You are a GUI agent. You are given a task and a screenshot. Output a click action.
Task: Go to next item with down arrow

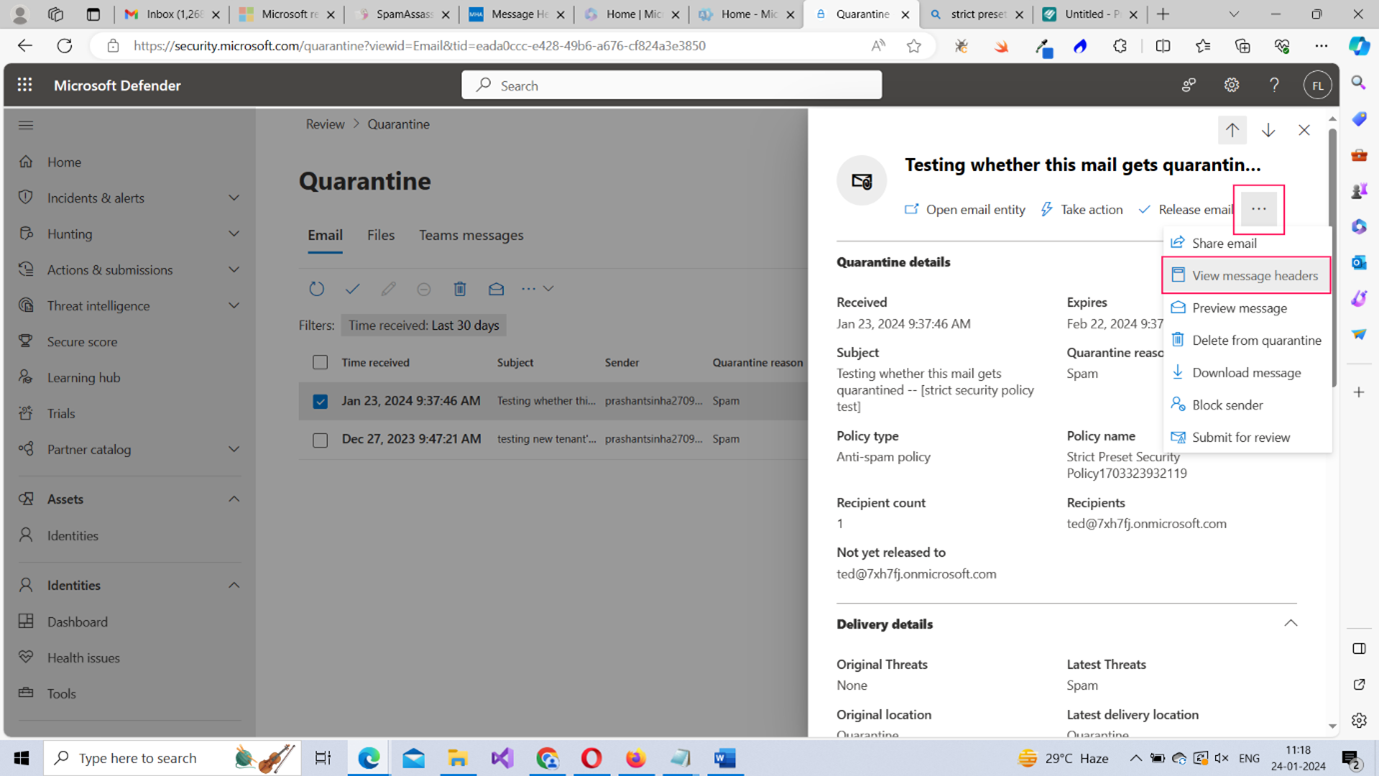[1268, 130]
